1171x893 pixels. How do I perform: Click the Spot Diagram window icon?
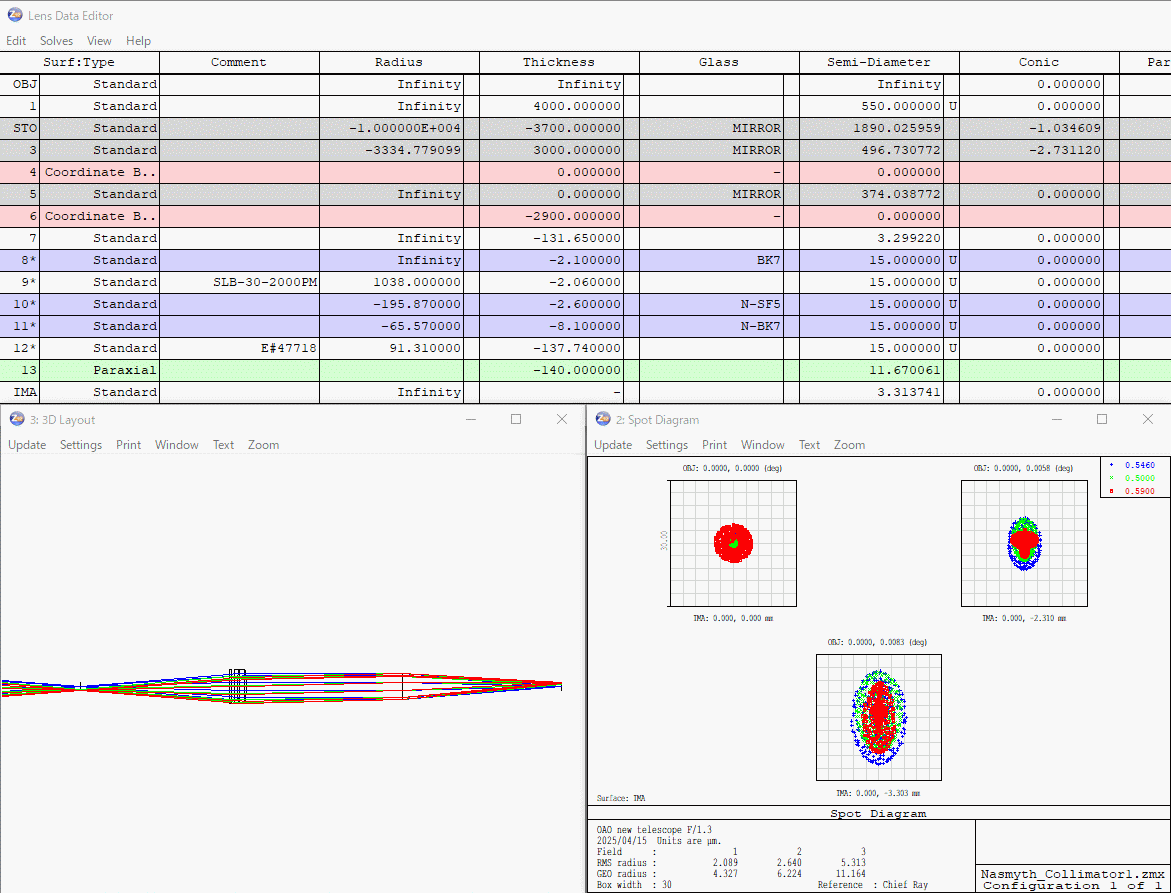click(x=603, y=420)
